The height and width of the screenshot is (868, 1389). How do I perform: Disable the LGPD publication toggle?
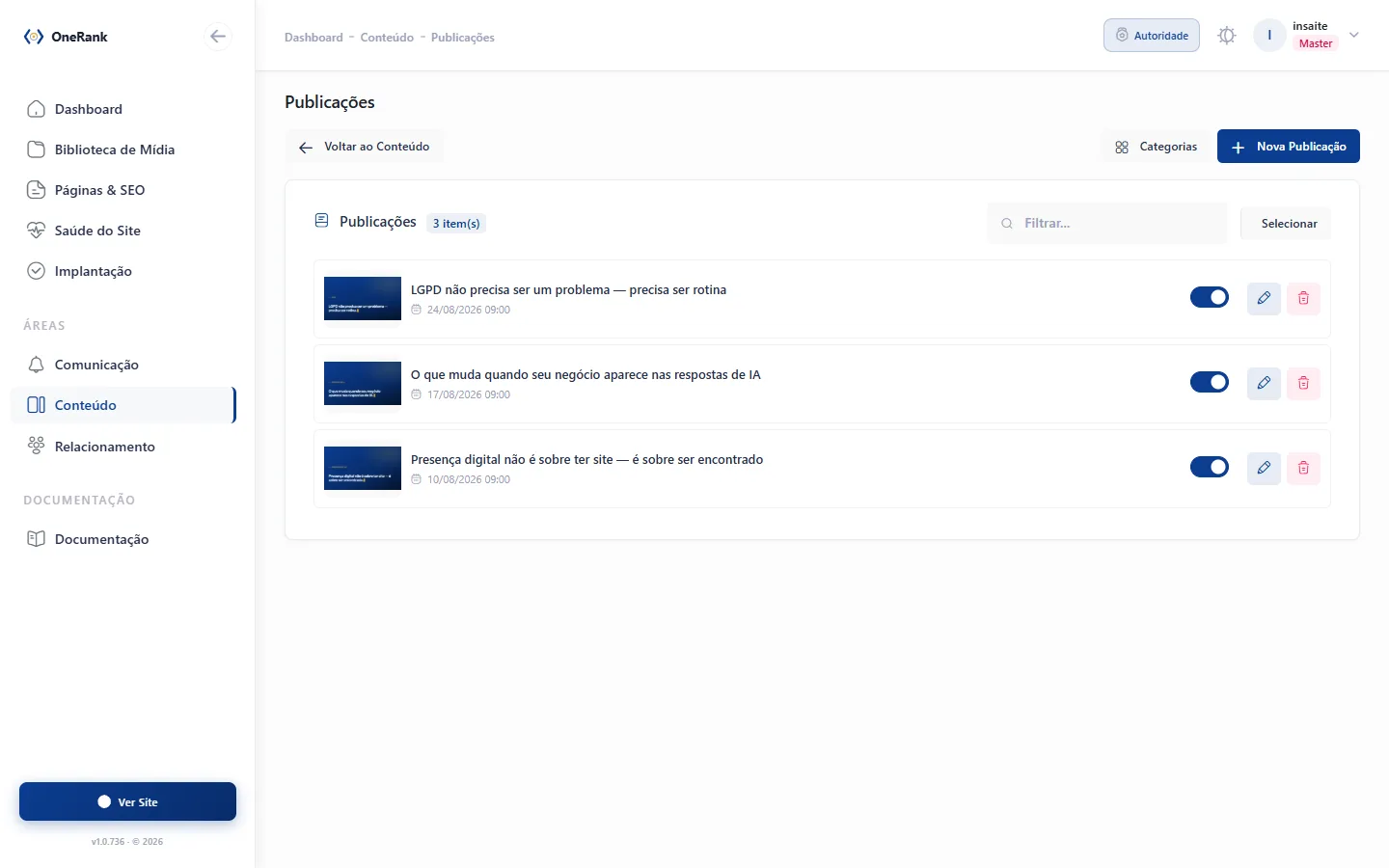click(1210, 297)
